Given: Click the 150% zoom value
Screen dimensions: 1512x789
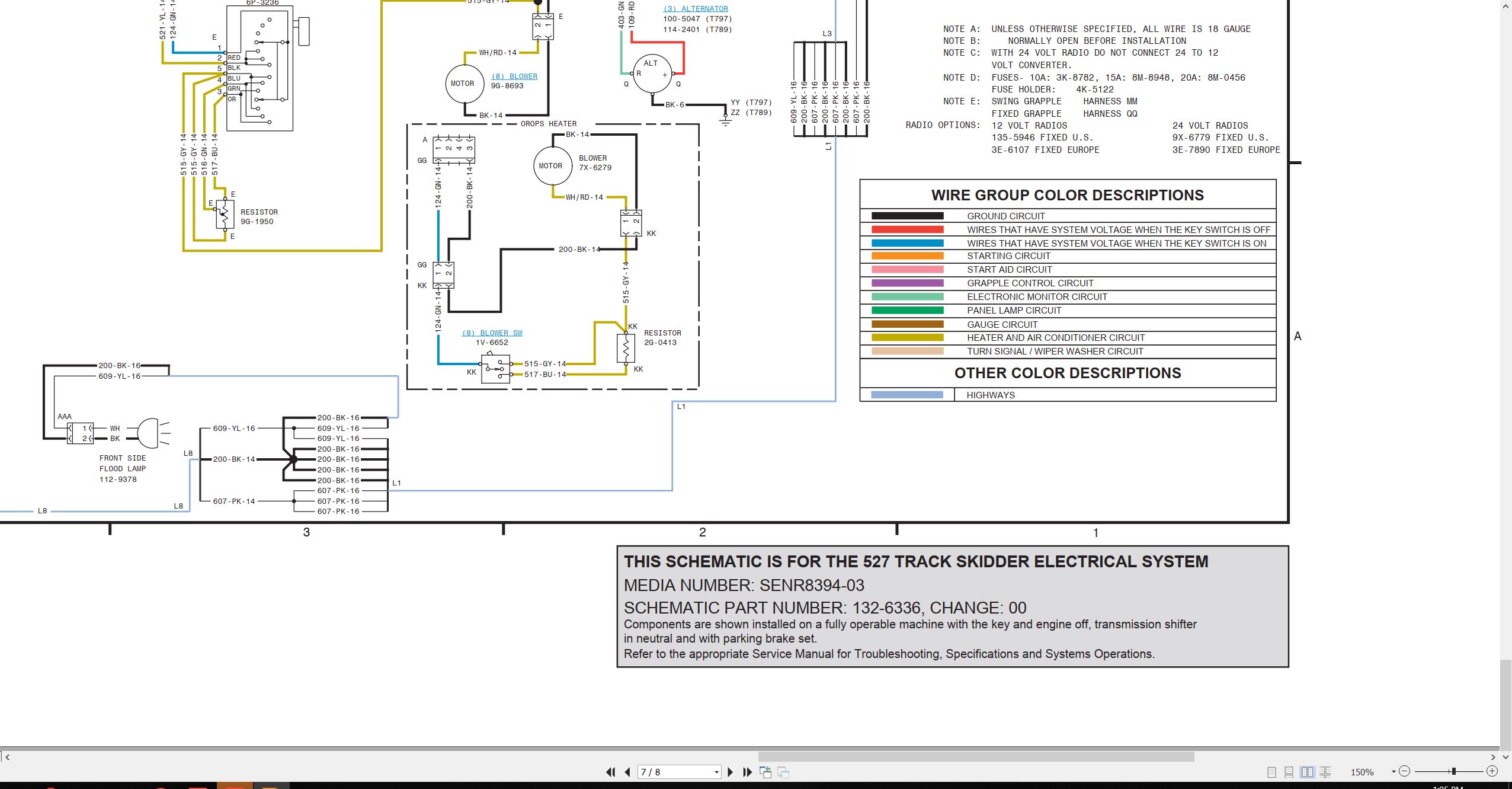Looking at the screenshot, I should click(1362, 772).
